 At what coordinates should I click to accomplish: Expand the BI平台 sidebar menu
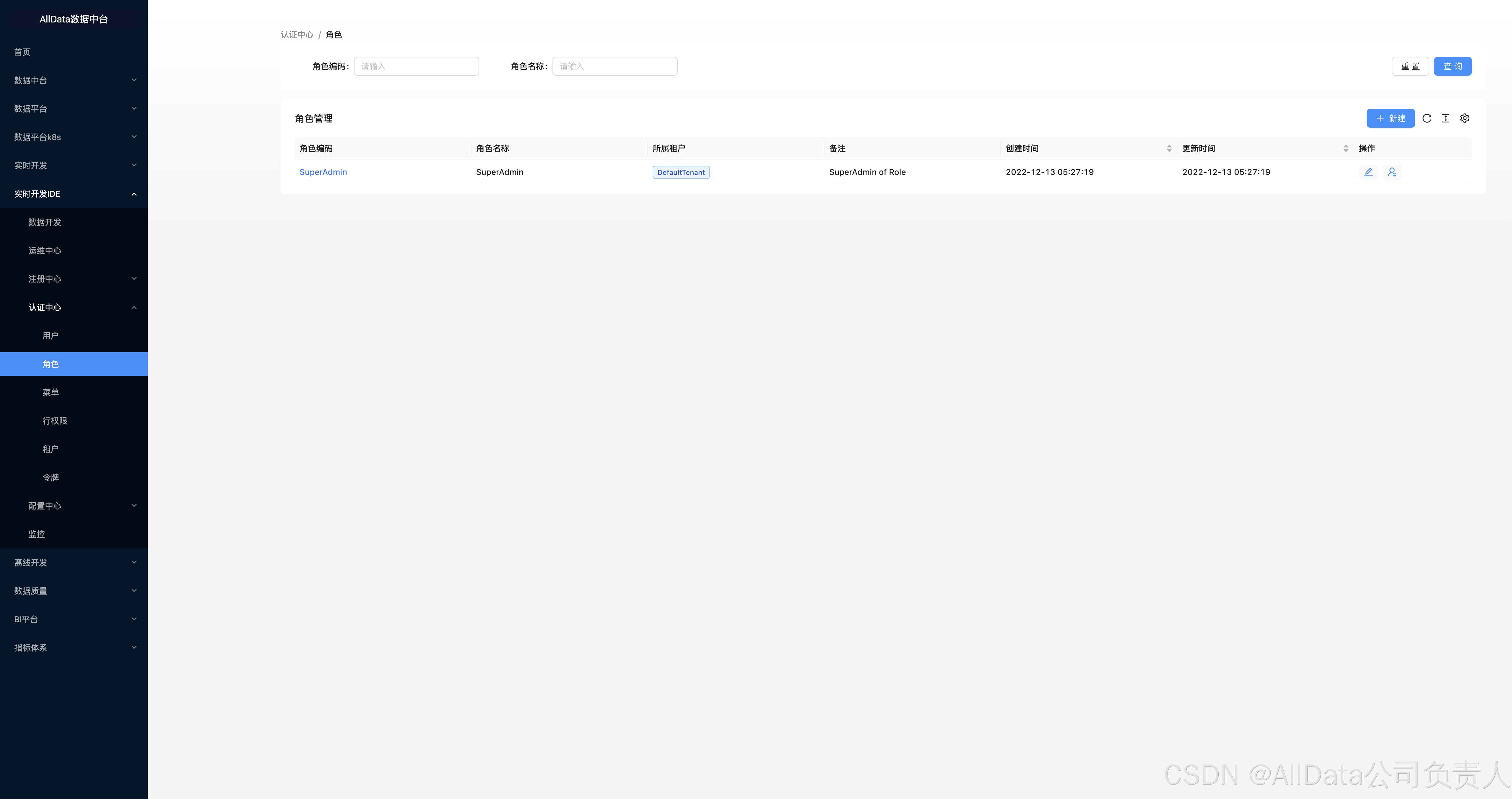click(73, 619)
